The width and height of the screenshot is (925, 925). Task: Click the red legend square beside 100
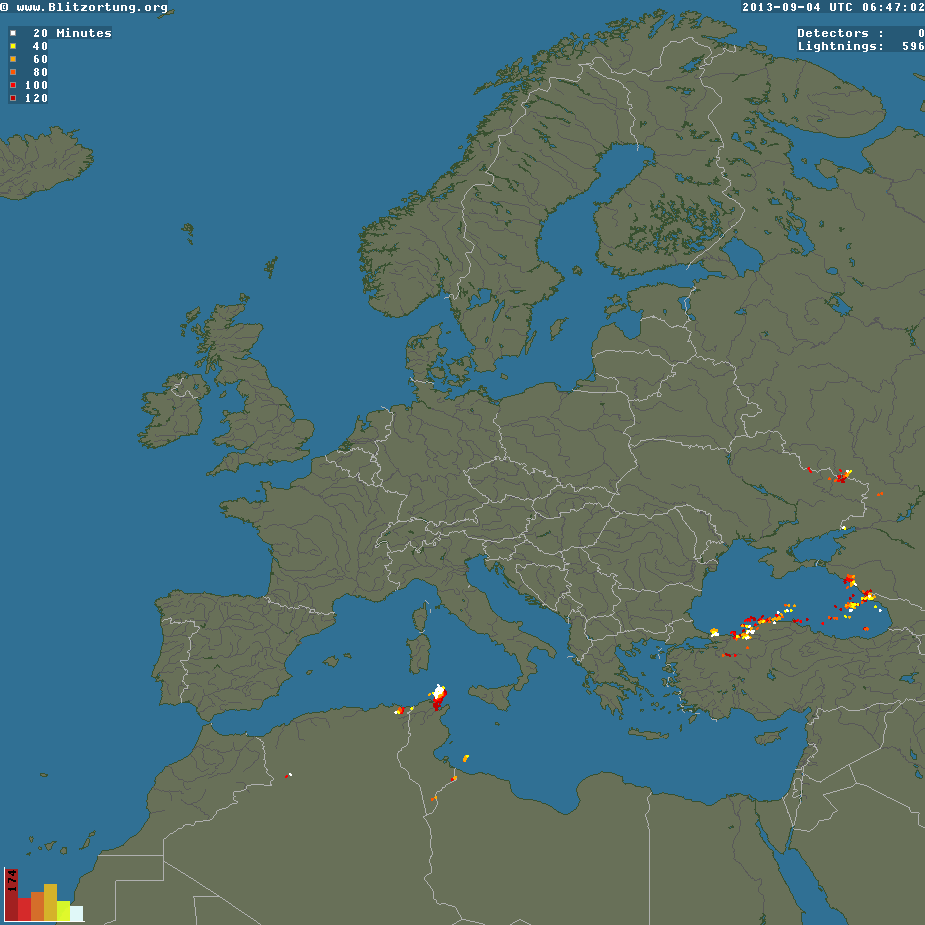tap(13, 85)
